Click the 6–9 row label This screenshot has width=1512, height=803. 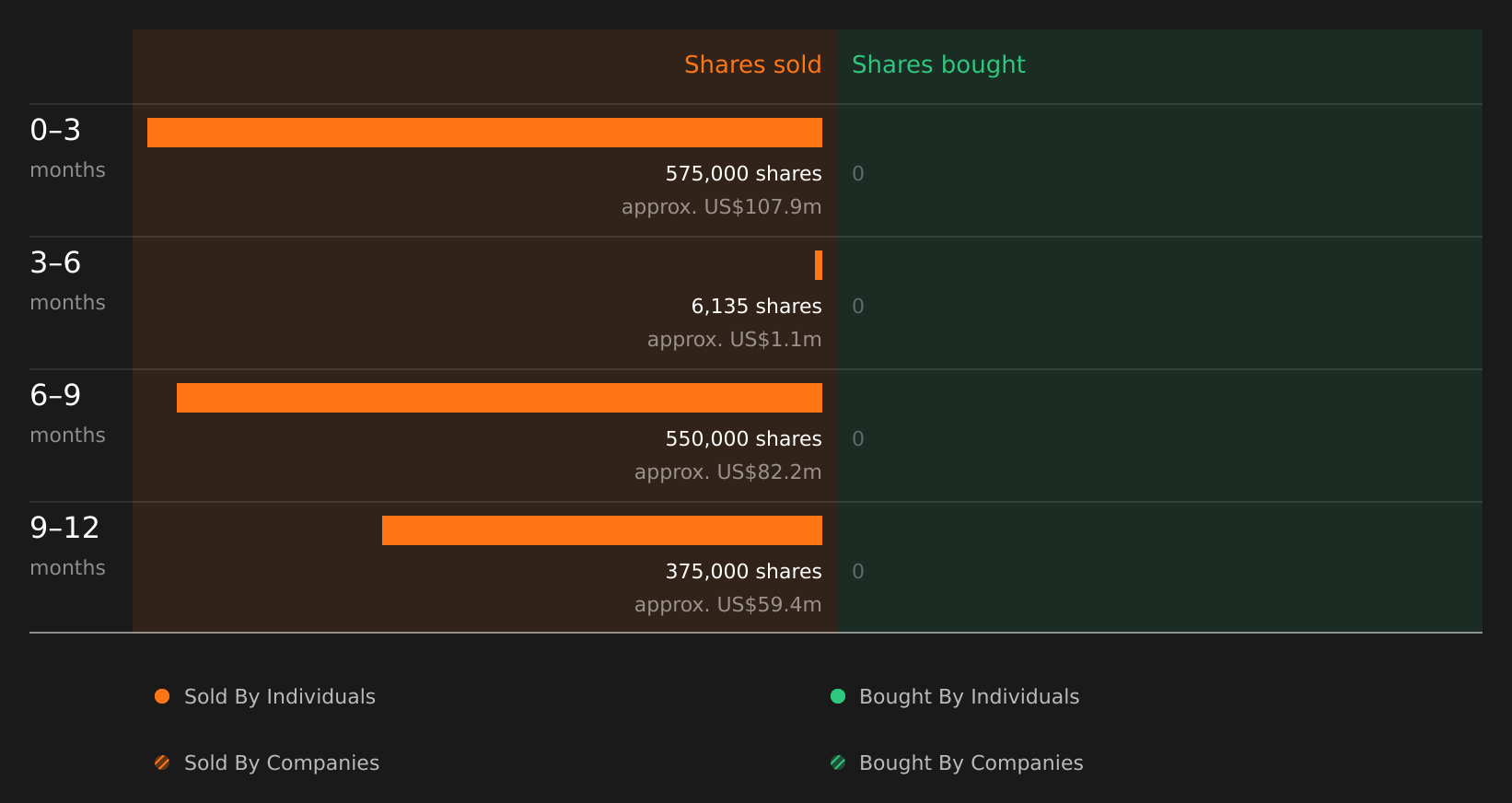tap(55, 396)
